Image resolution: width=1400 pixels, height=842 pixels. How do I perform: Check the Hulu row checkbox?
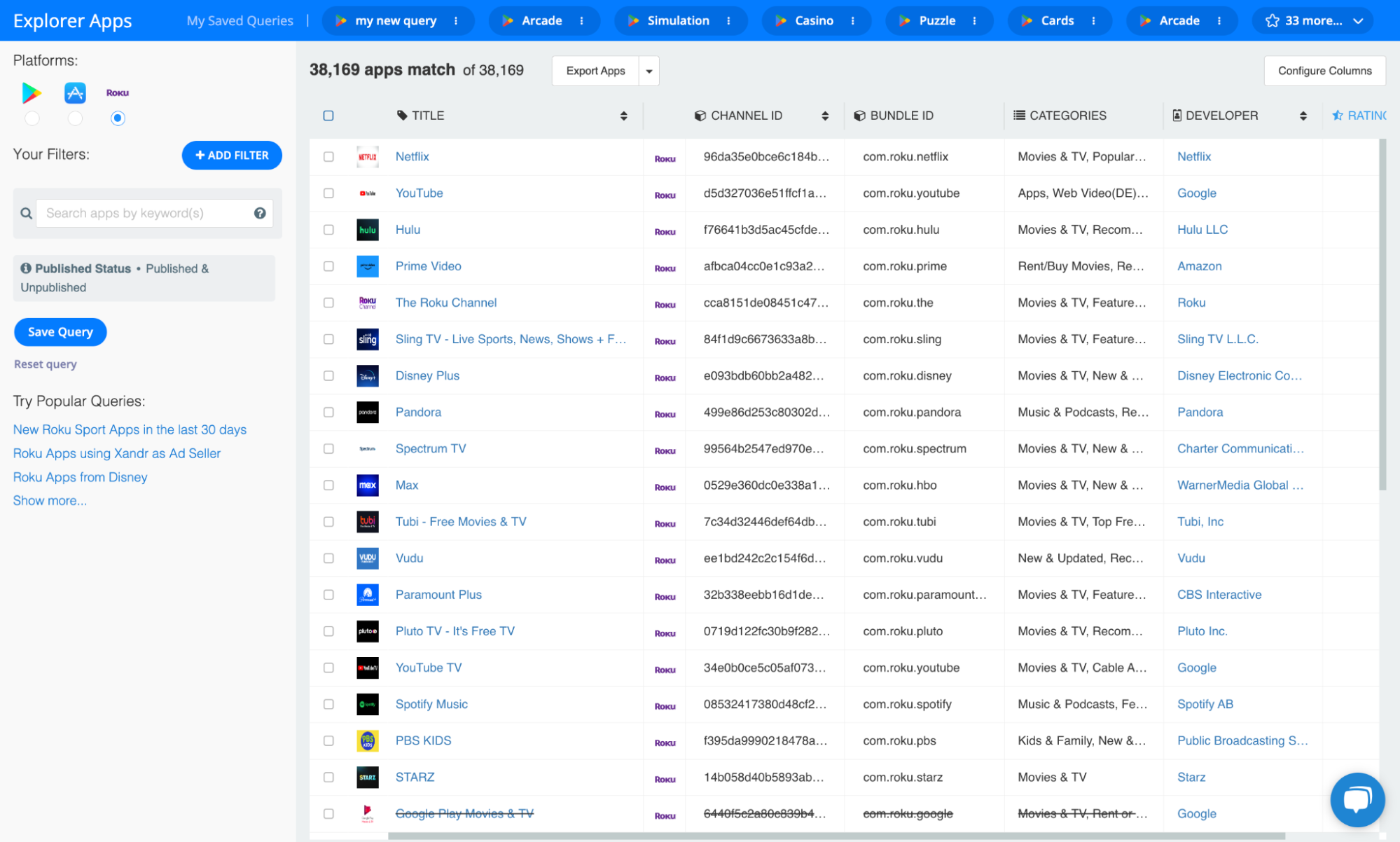pos(328,230)
